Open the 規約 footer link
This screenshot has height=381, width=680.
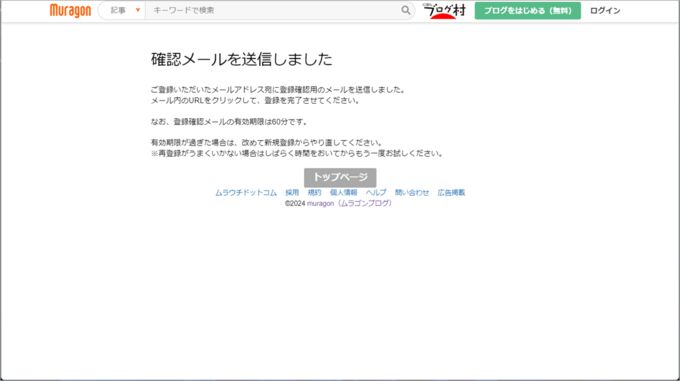[314, 192]
